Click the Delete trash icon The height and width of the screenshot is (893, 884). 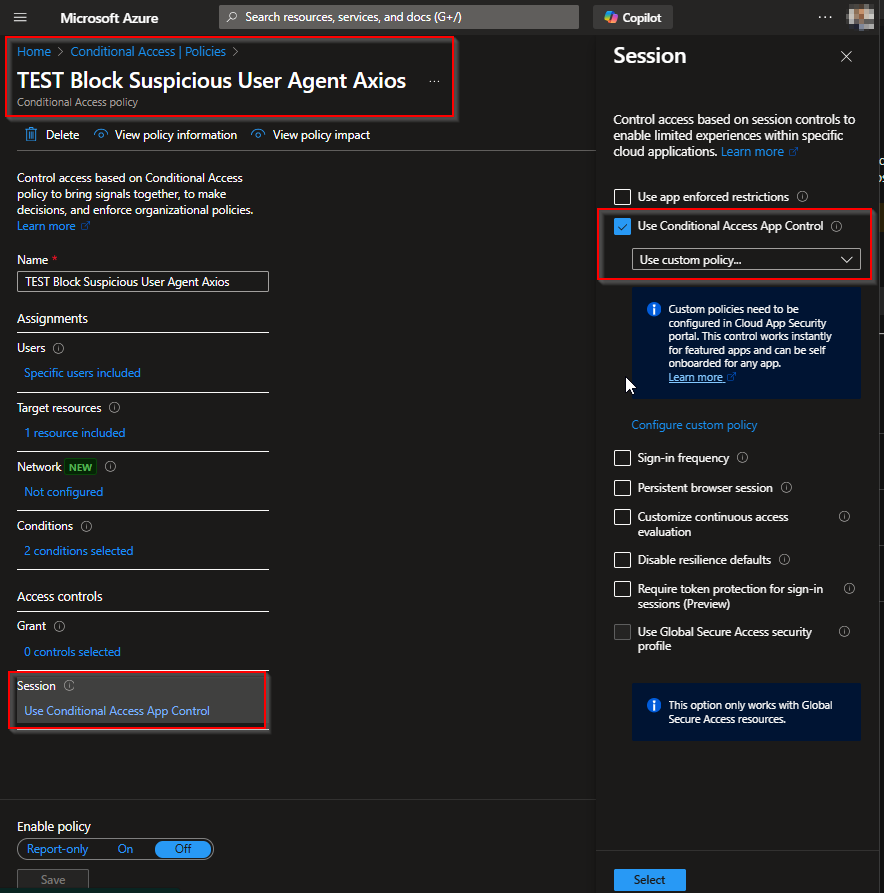[31, 135]
